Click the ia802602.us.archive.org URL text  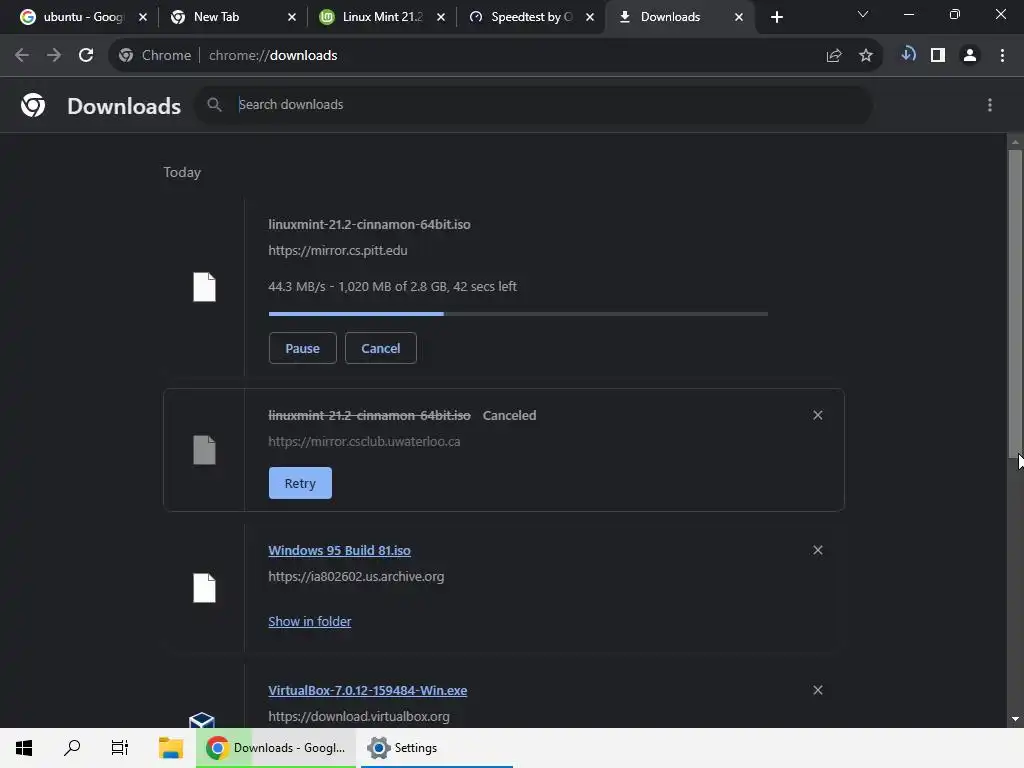tap(356, 577)
